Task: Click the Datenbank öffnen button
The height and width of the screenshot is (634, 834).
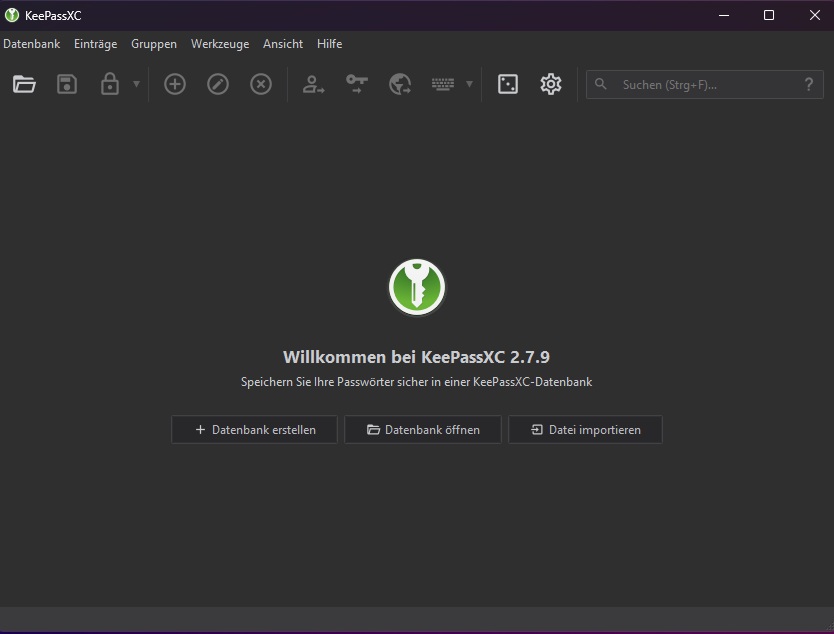Action: click(423, 429)
